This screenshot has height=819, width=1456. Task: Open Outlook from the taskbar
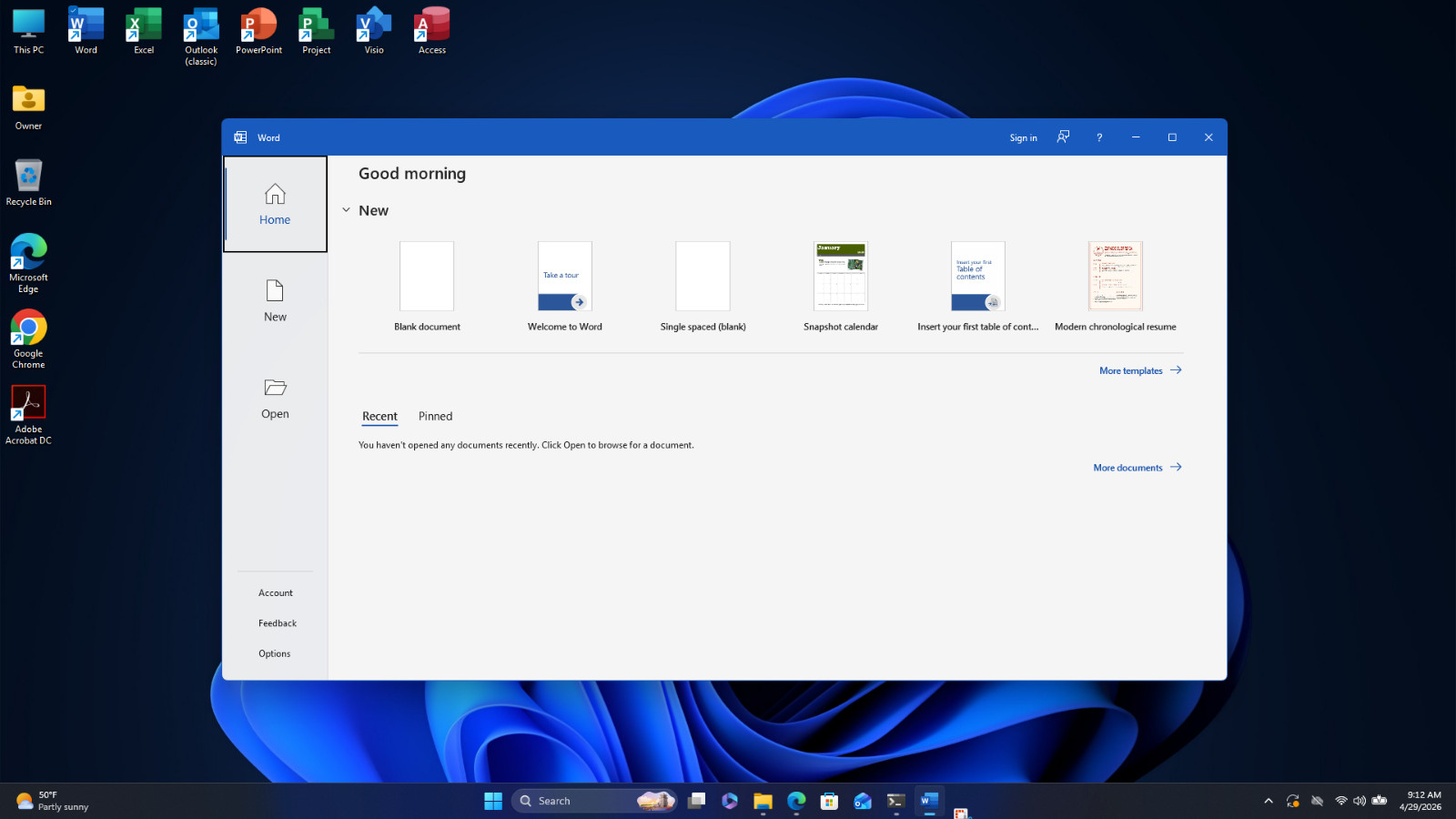(x=863, y=801)
